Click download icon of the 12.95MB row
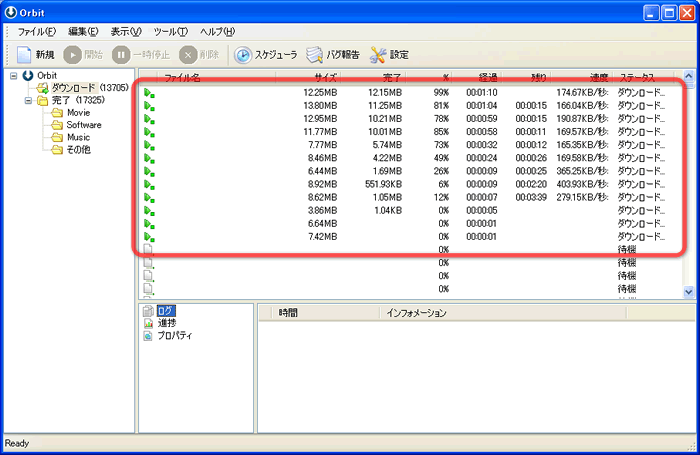The height and width of the screenshot is (455, 700). [x=149, y=119]
